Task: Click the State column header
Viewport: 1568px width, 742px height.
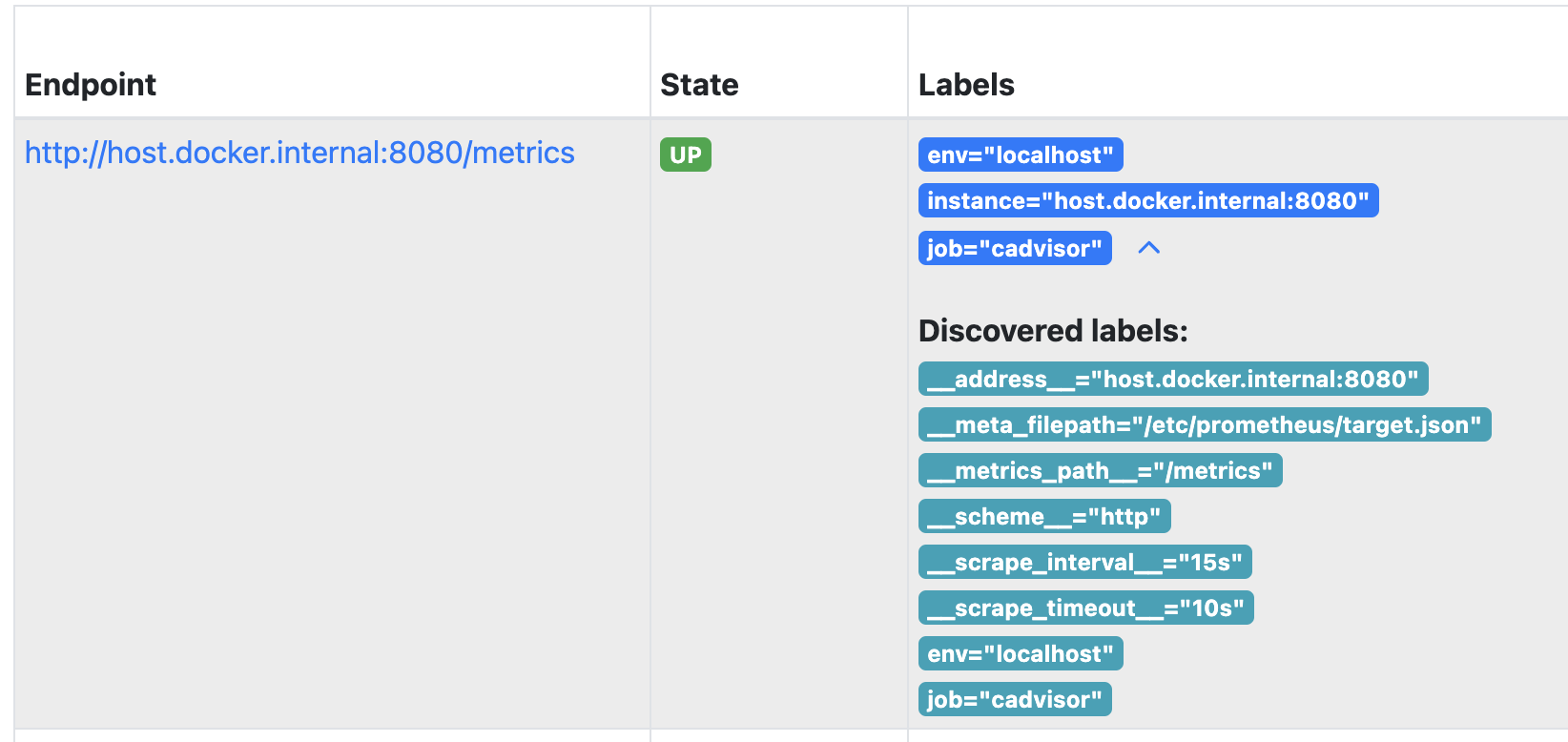Action: [x=699, y=85]
